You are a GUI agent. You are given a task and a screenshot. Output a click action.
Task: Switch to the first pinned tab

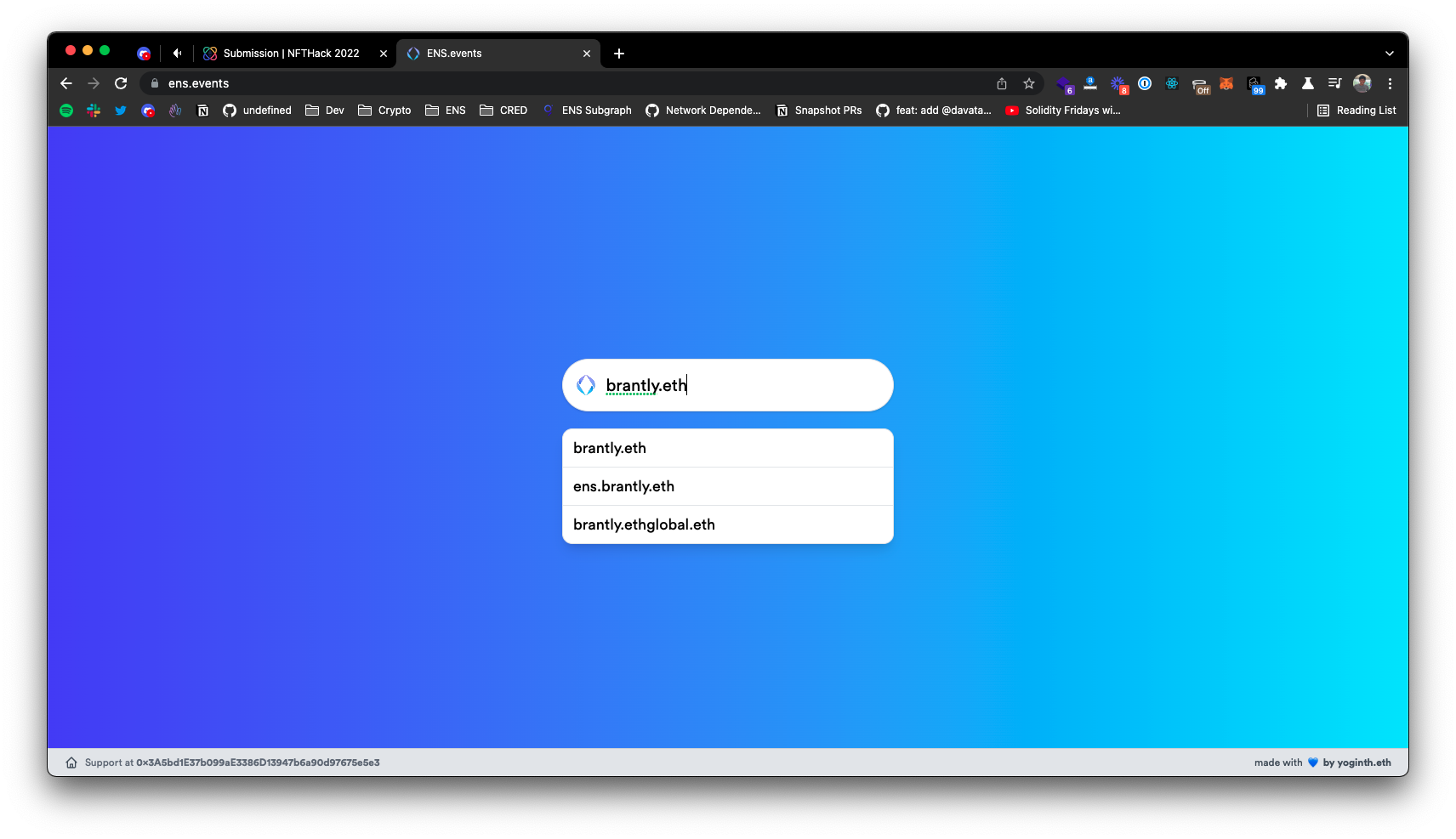(x=144, y=54)
